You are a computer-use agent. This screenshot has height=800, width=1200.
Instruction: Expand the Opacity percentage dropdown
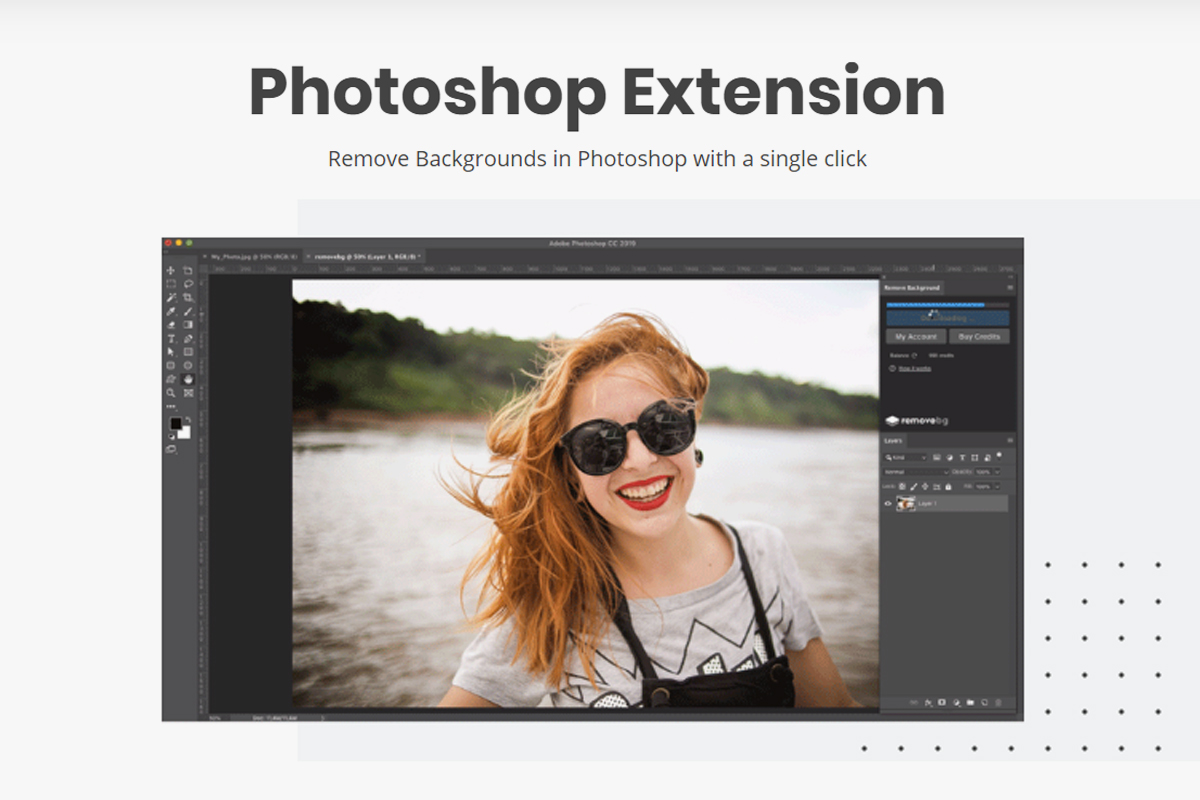point(996,472)
